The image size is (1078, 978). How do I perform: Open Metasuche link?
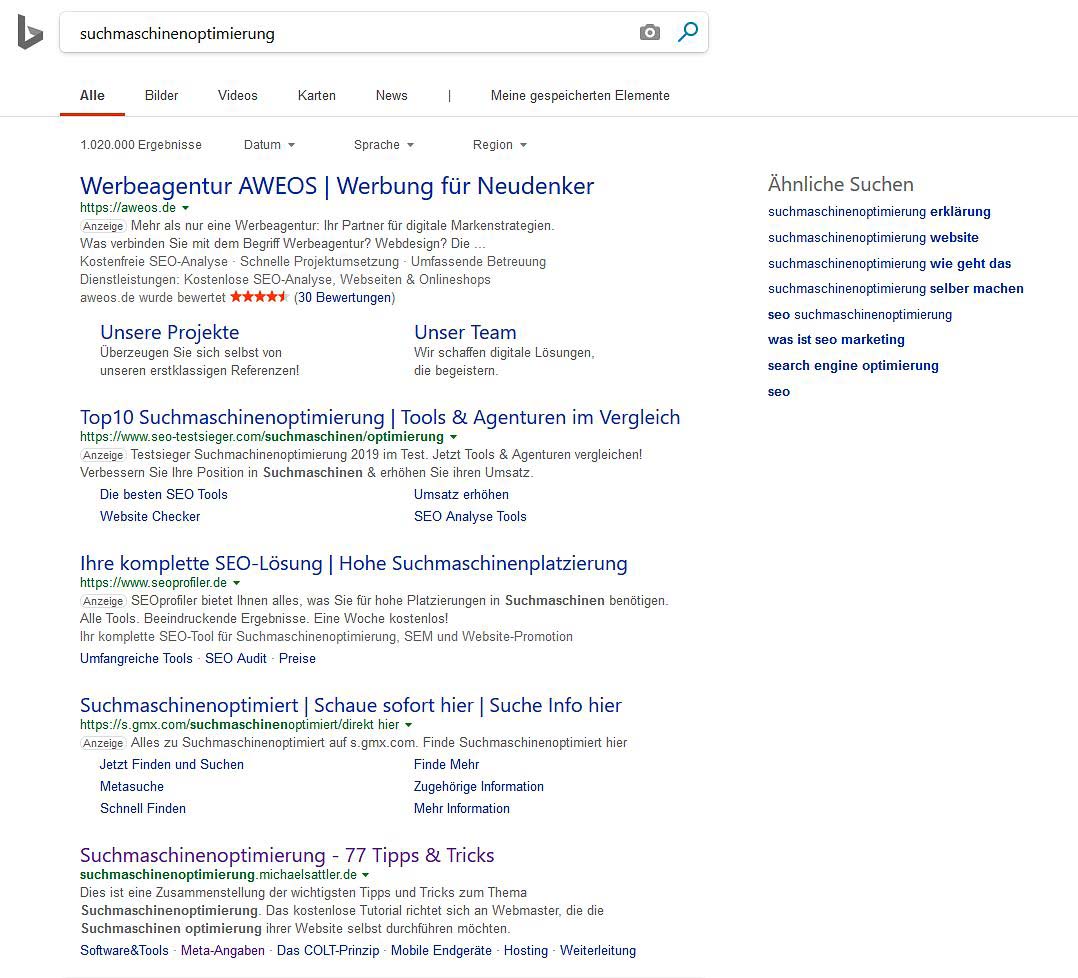(x=132, y=786)
